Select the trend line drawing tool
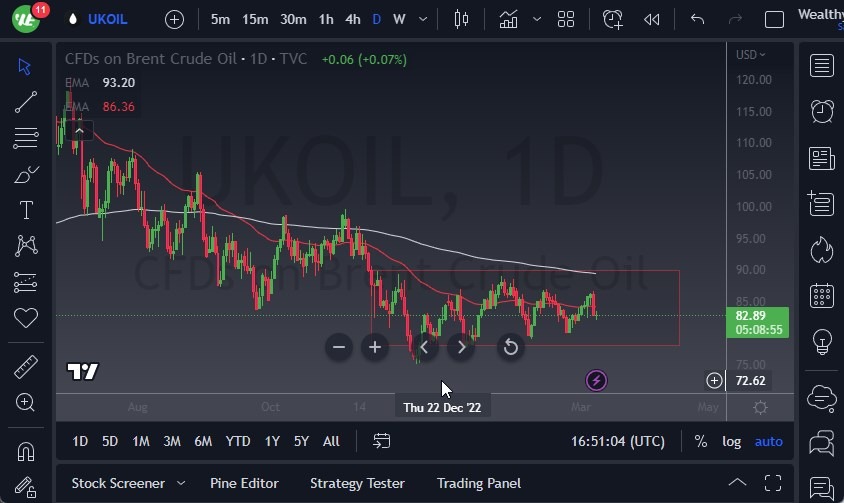Viewport: 844px width, 503px height. pyautogui.click(x=26, y=100)
